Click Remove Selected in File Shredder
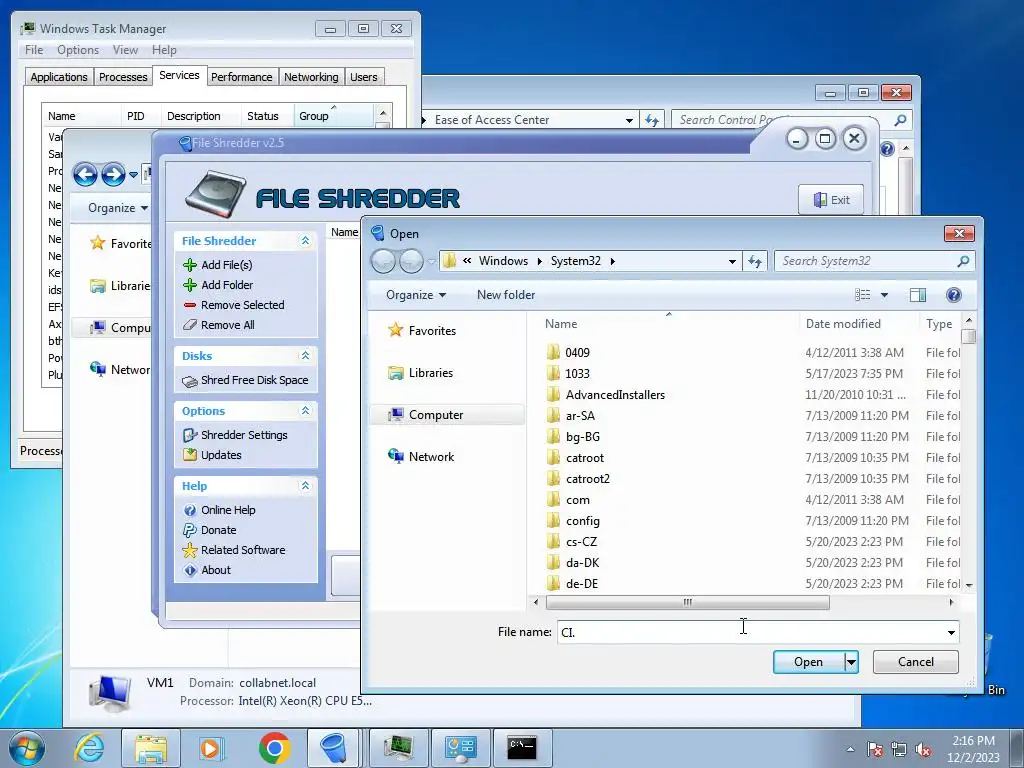 pos(242,305)
